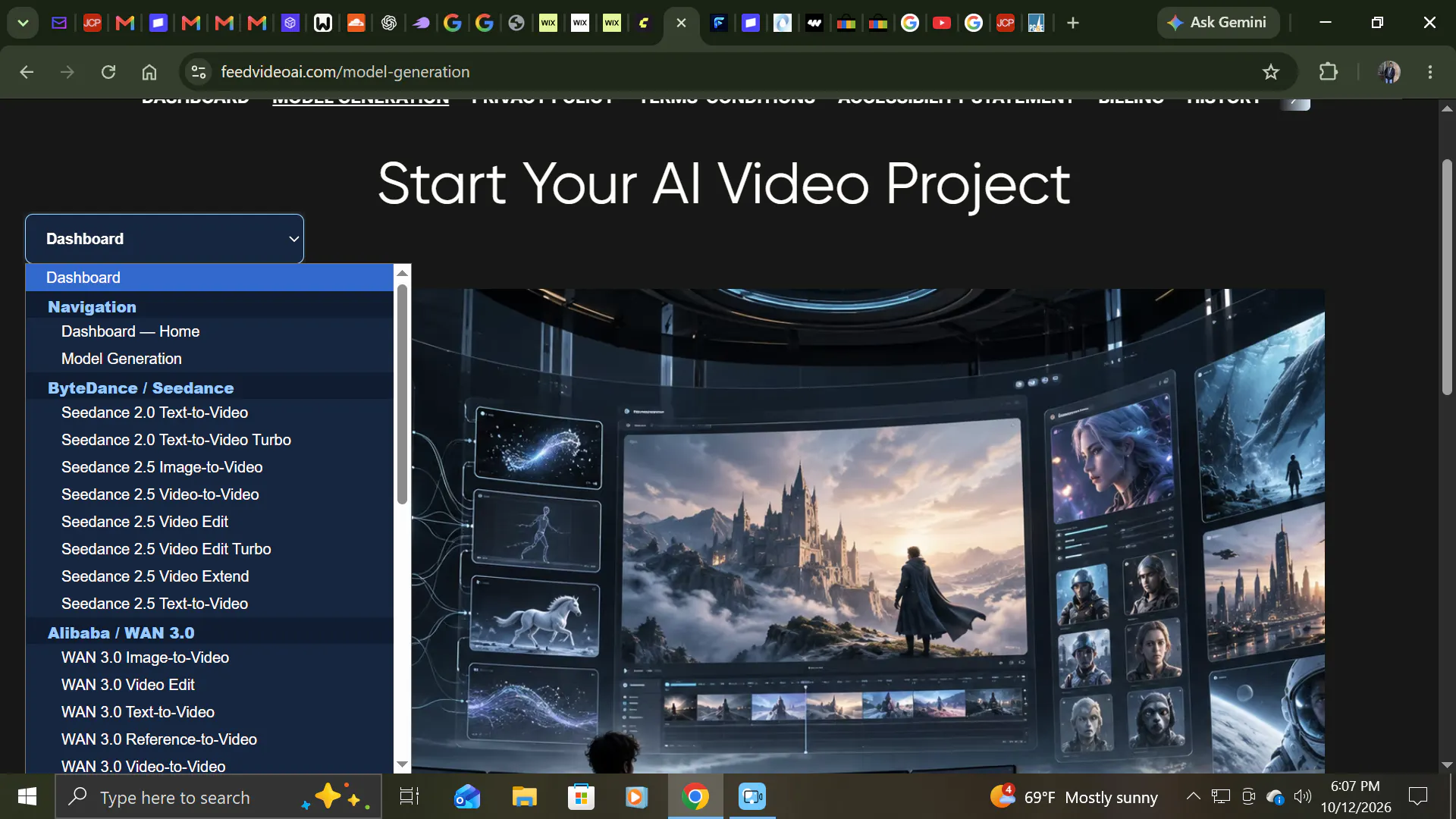This screenshot has height=819, width=1456.
Task: Select WAN 3.0 Image-to-Video
Action: [x=209, y=657]
